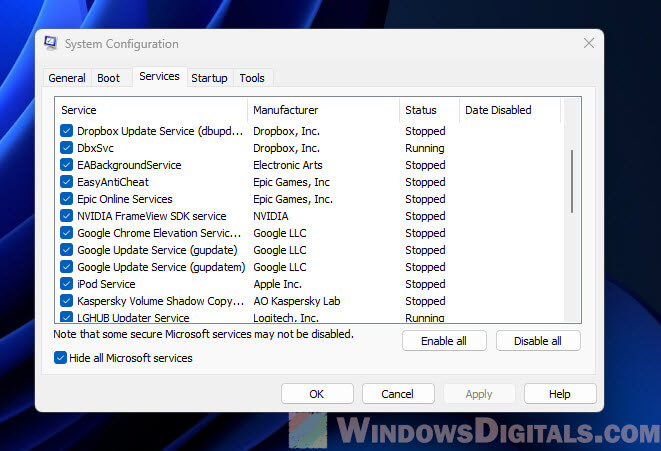Uncheck Google Update Service (gupdate) checkbox
661x451 pixels.
pyautogui.click(x=66, y=250)
